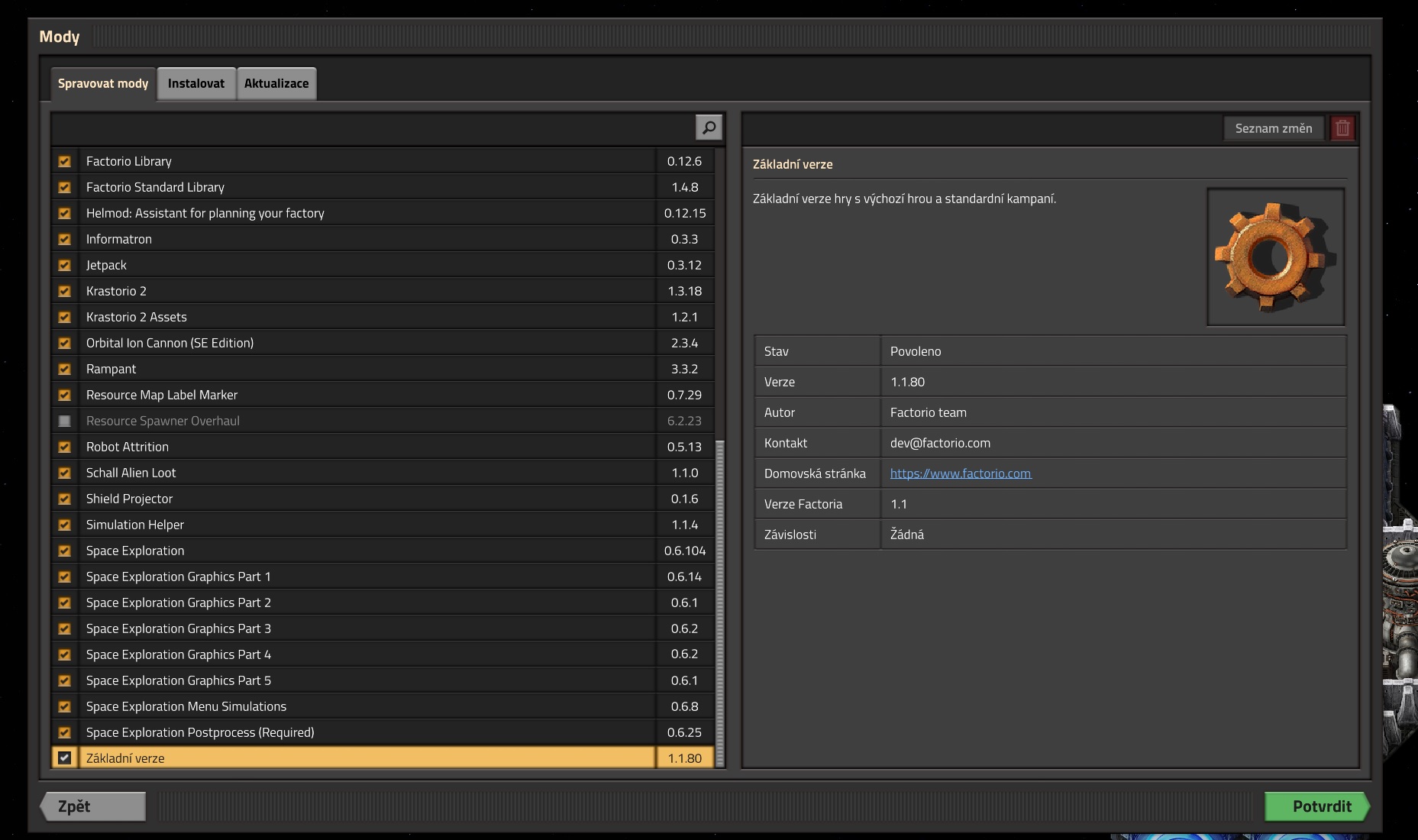Toggle the Jetpack mod checkbox
Screen dimensions: 1418x840
pos(65,265)
